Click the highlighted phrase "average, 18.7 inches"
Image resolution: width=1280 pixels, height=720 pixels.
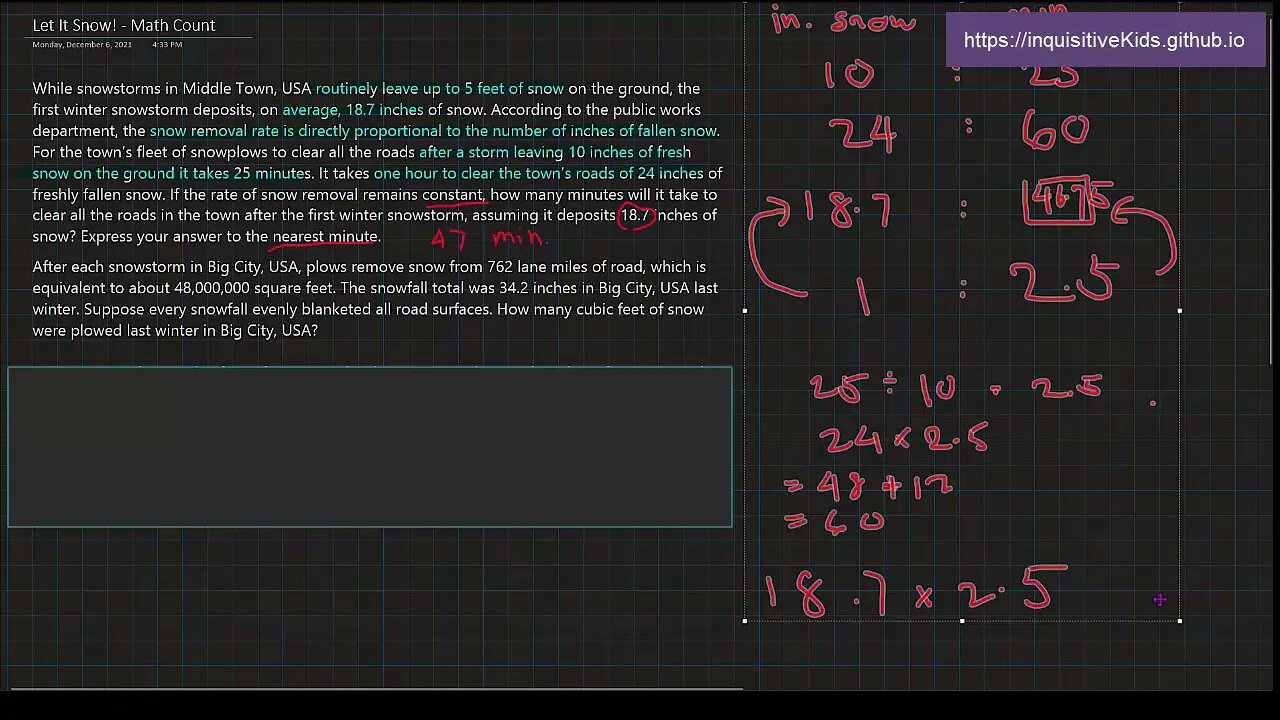(353, 110)
